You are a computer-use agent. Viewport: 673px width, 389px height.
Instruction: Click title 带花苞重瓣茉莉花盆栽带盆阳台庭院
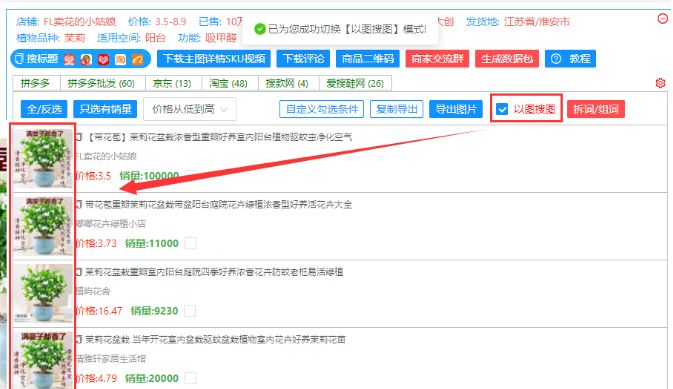(x=218, y=204)
